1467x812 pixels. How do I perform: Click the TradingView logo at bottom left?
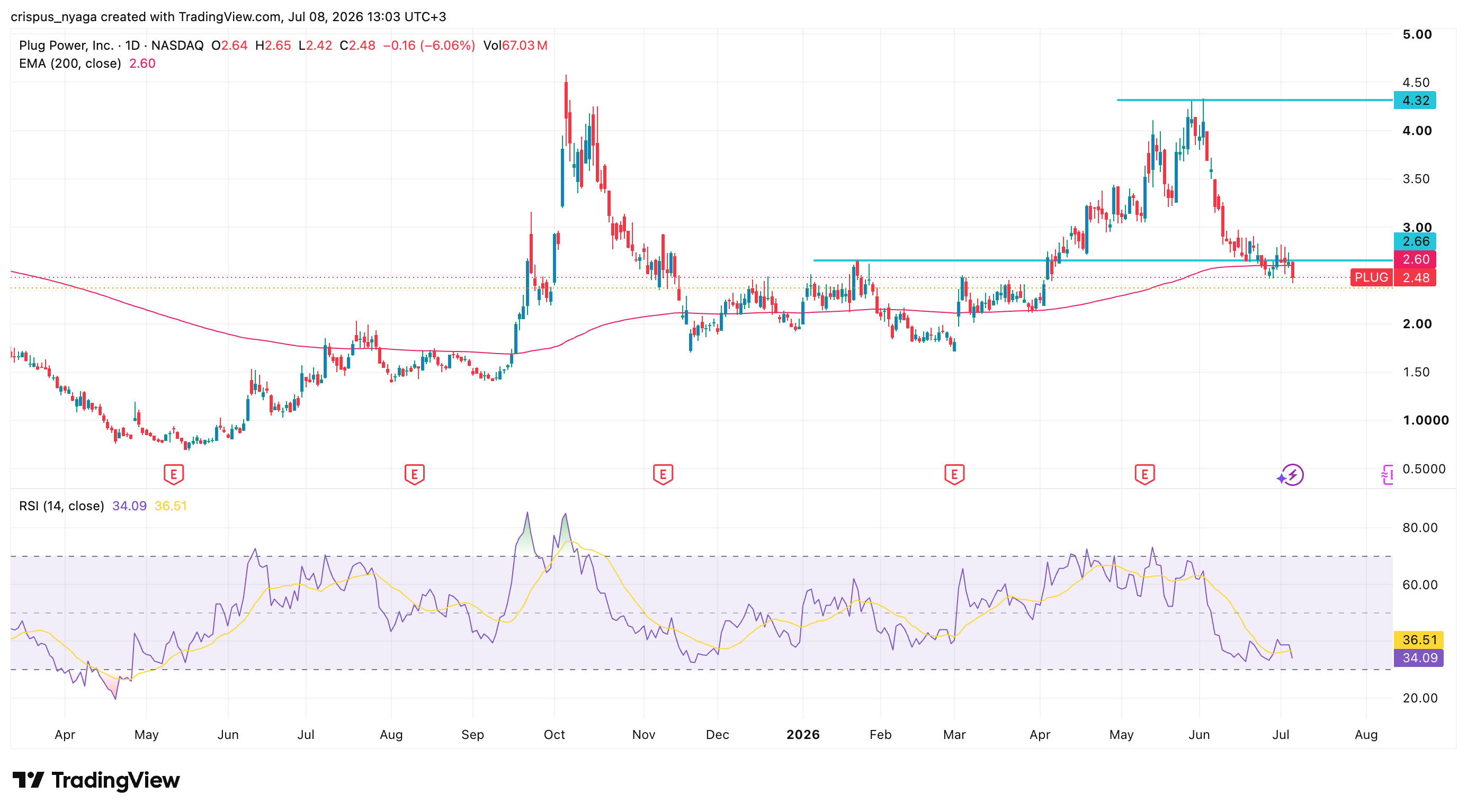pyautogui.click(x=96, y=780)
